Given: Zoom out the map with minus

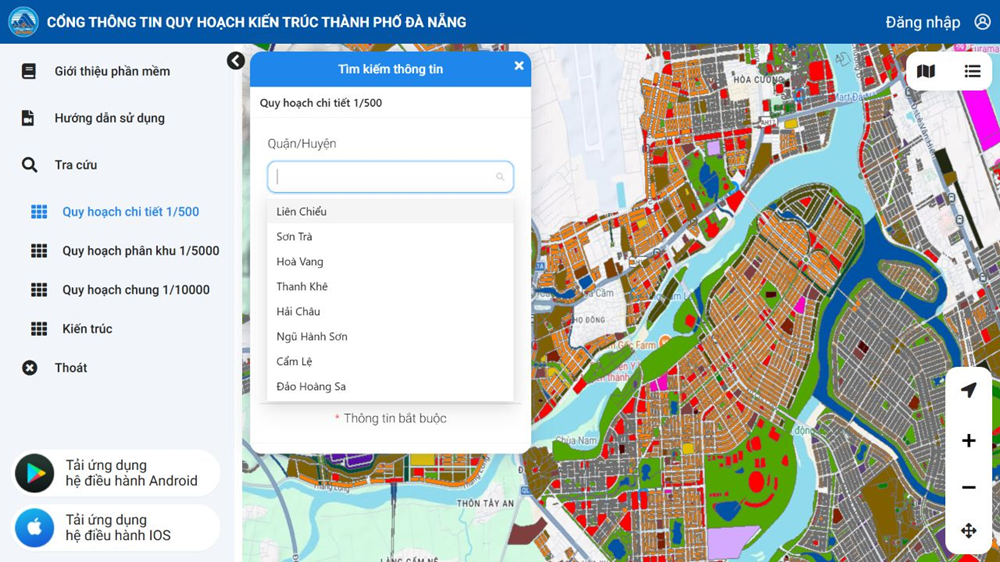Looking at the screenshot, I should (x=969, y=487).
